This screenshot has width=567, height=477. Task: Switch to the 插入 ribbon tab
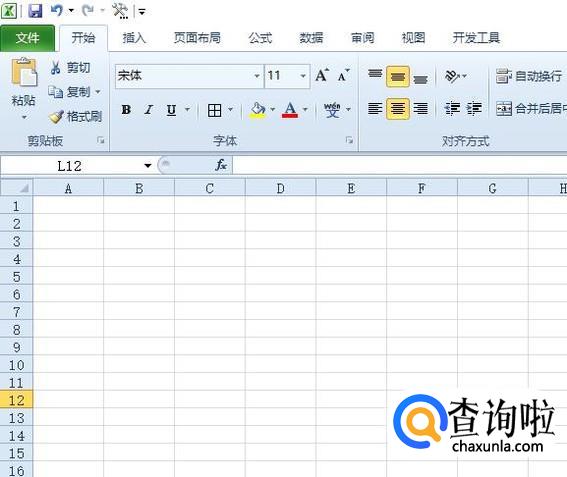[x=134, y=38]
